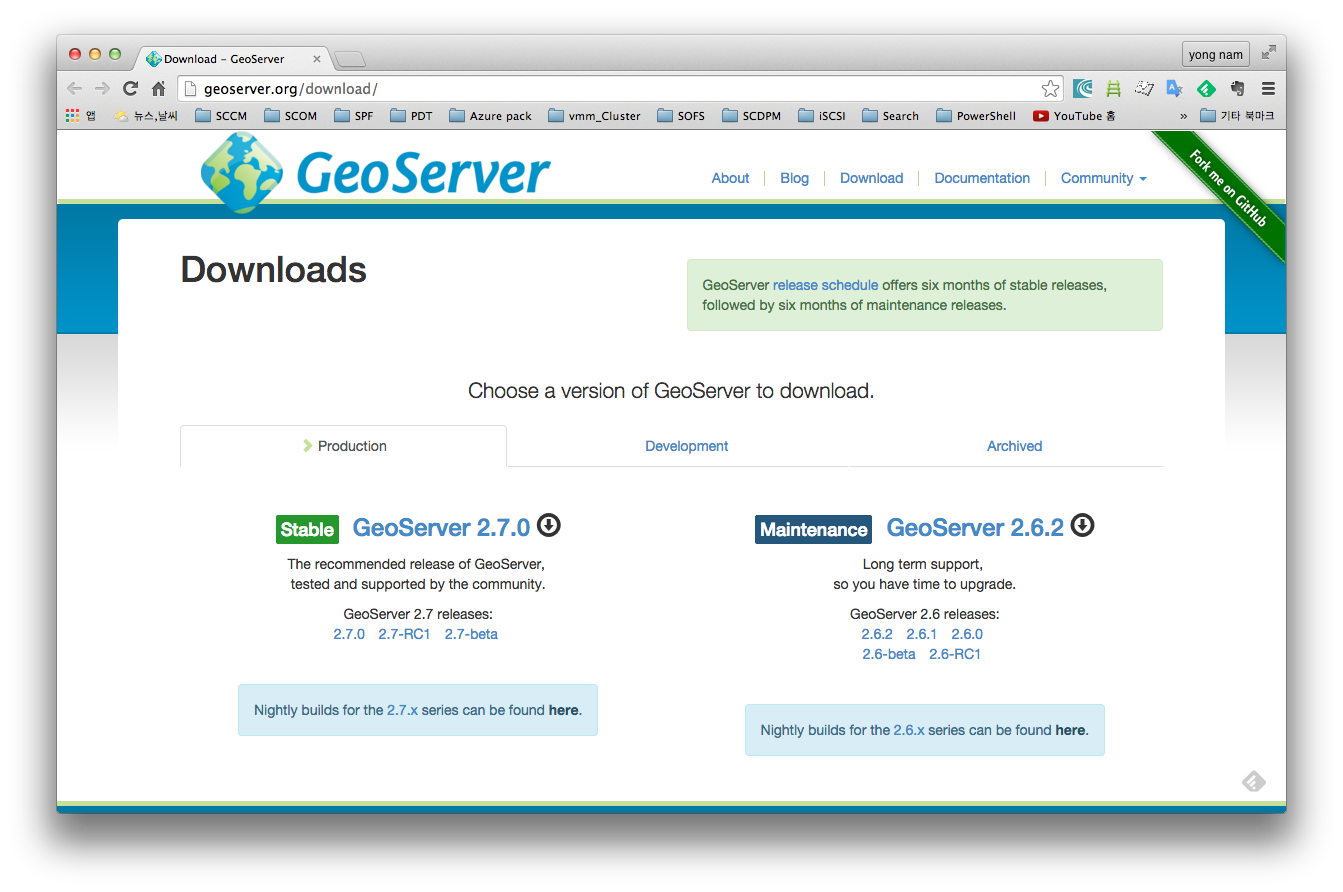This screenshot has height=892, width=1343.
Task: Click download arrow next to GeoServer 2.6.2
Action: click(1082, 525)
